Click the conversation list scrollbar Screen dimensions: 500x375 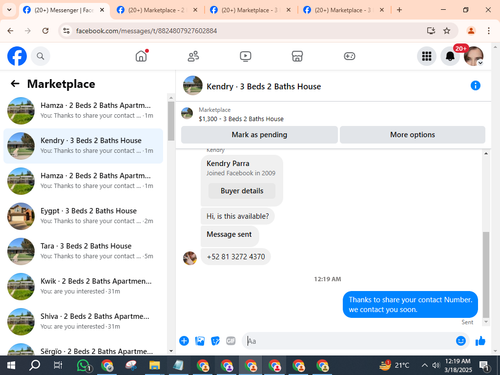171,121
